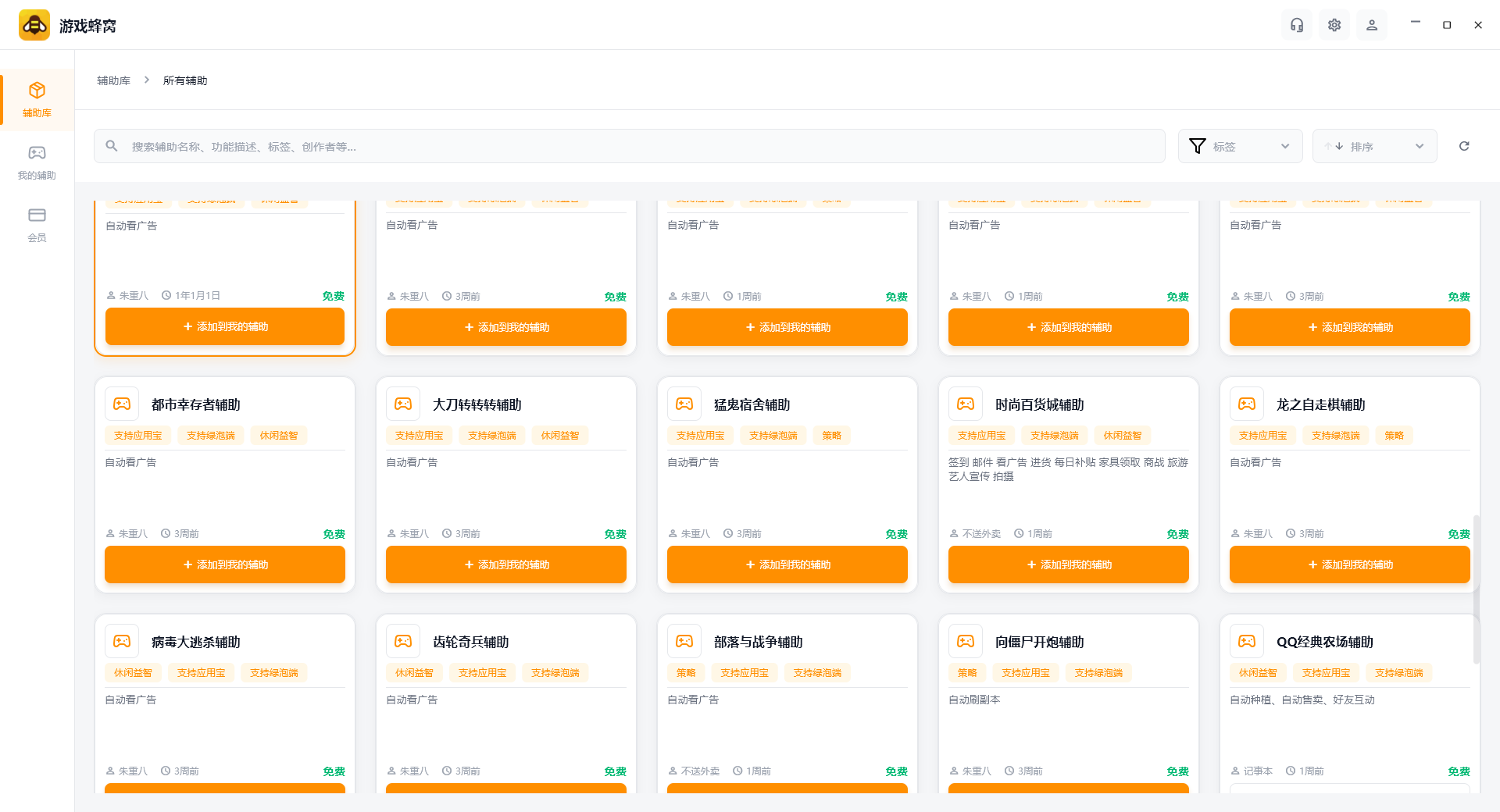1500x812 pixels.
Task: Click gamepad icon of 向僵尸开炮辅助
Action: [x=966, y=641]
